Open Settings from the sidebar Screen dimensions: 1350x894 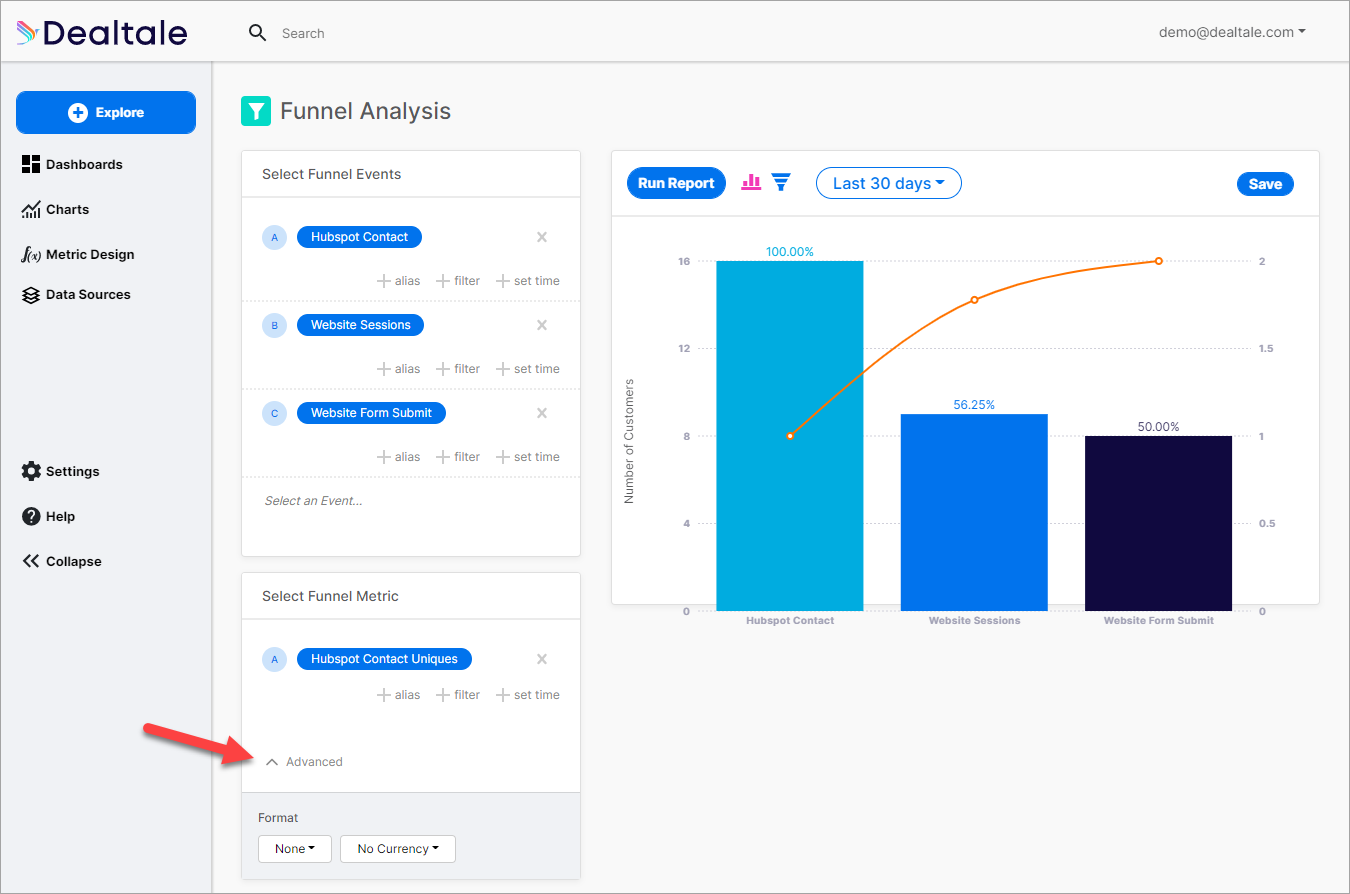tap(61, 471)
